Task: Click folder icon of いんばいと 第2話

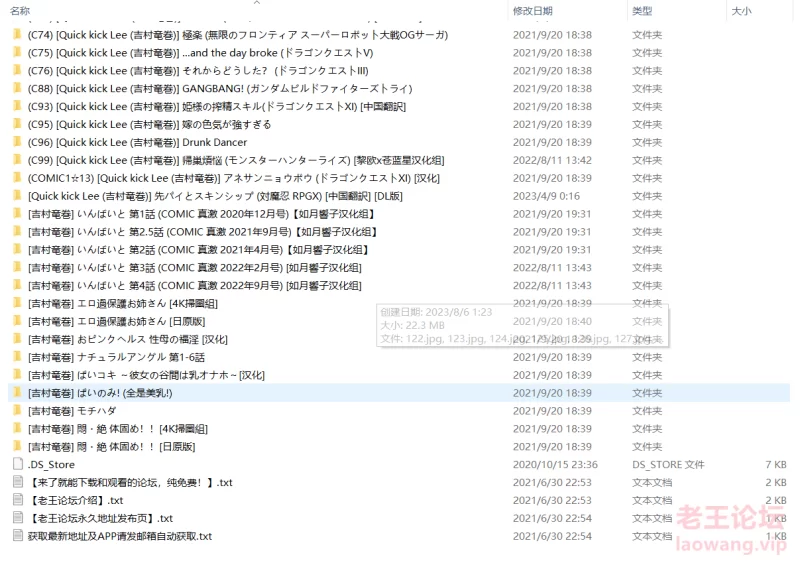Action: click(17, 249)
